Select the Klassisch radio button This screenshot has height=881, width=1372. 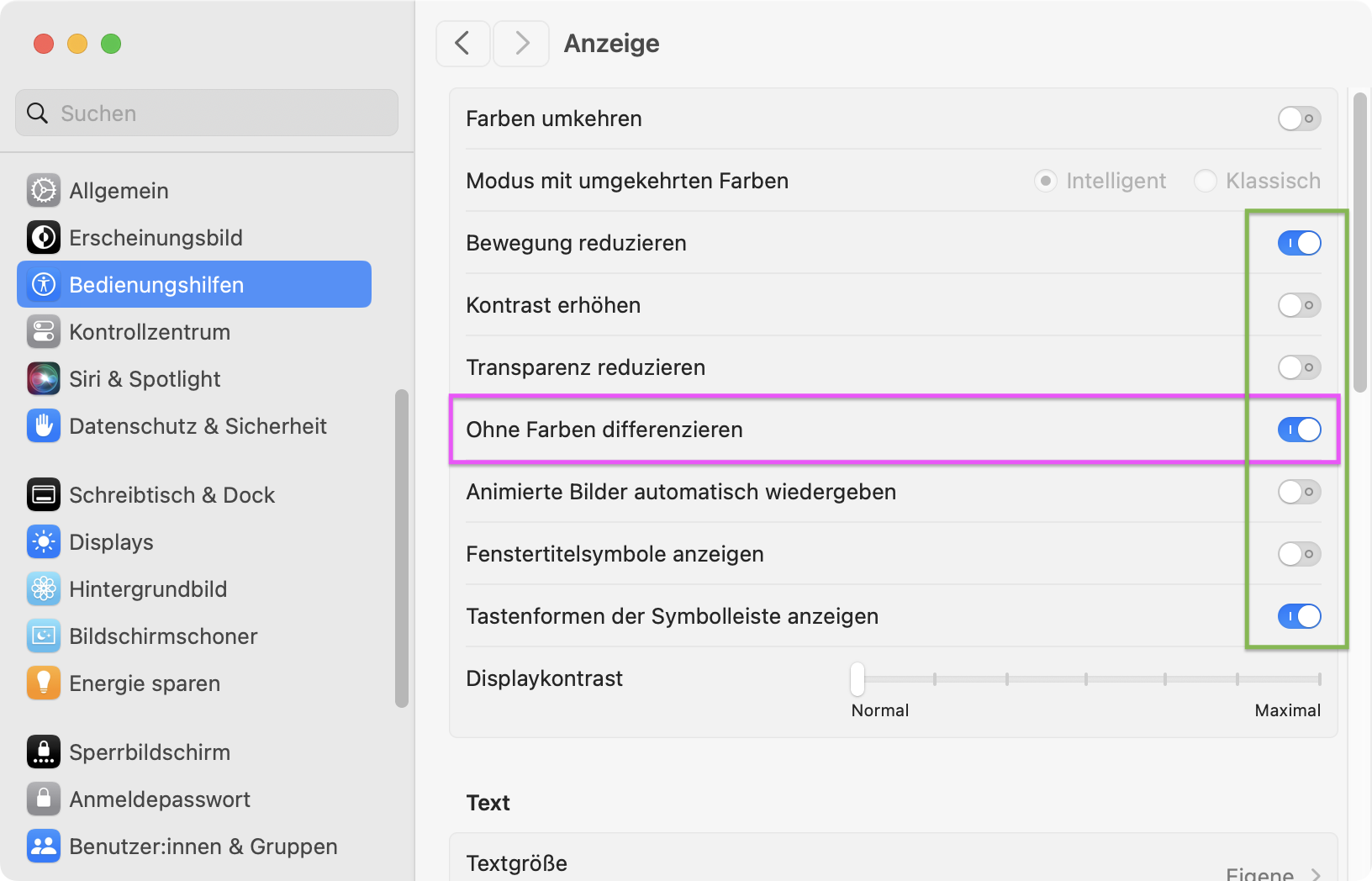(x=1206, y=181)
